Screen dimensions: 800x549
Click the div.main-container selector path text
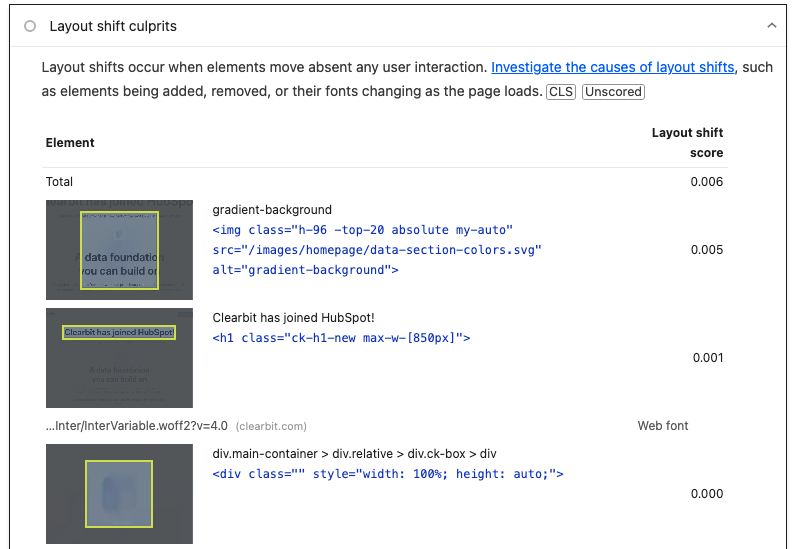tap(354, 454)
